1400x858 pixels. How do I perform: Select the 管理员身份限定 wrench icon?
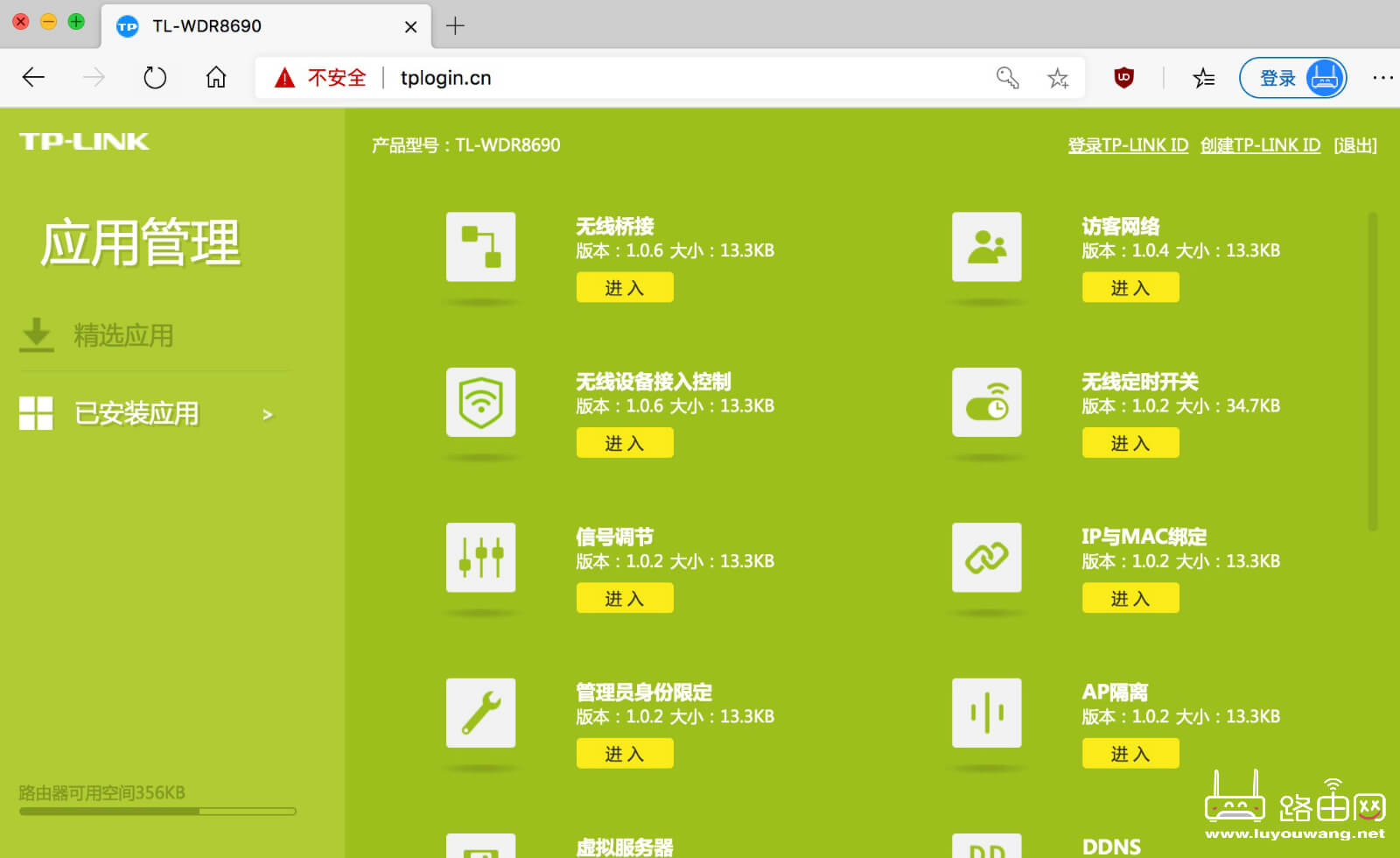[x=480, y=713]
